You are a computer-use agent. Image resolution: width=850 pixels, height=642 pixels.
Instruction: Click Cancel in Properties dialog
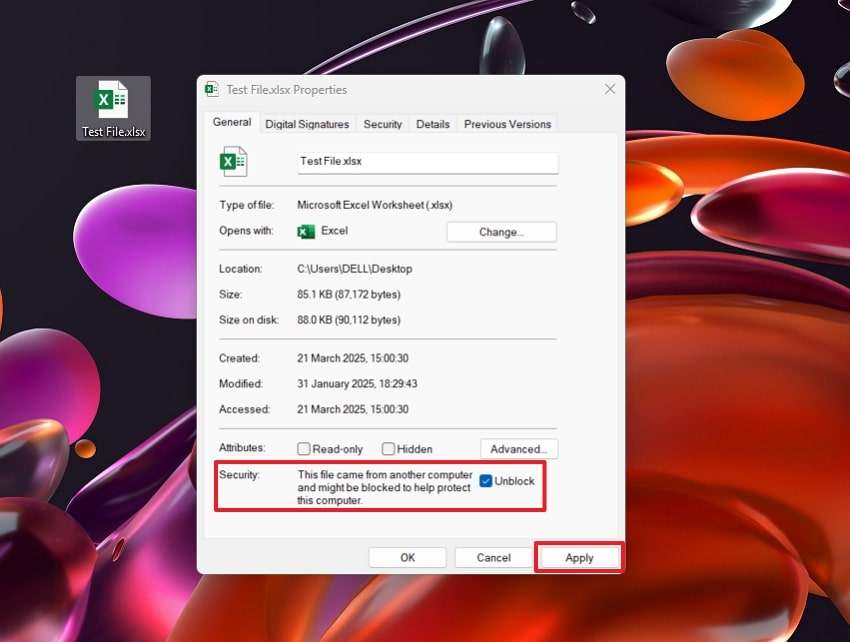[x=493, y=557]
